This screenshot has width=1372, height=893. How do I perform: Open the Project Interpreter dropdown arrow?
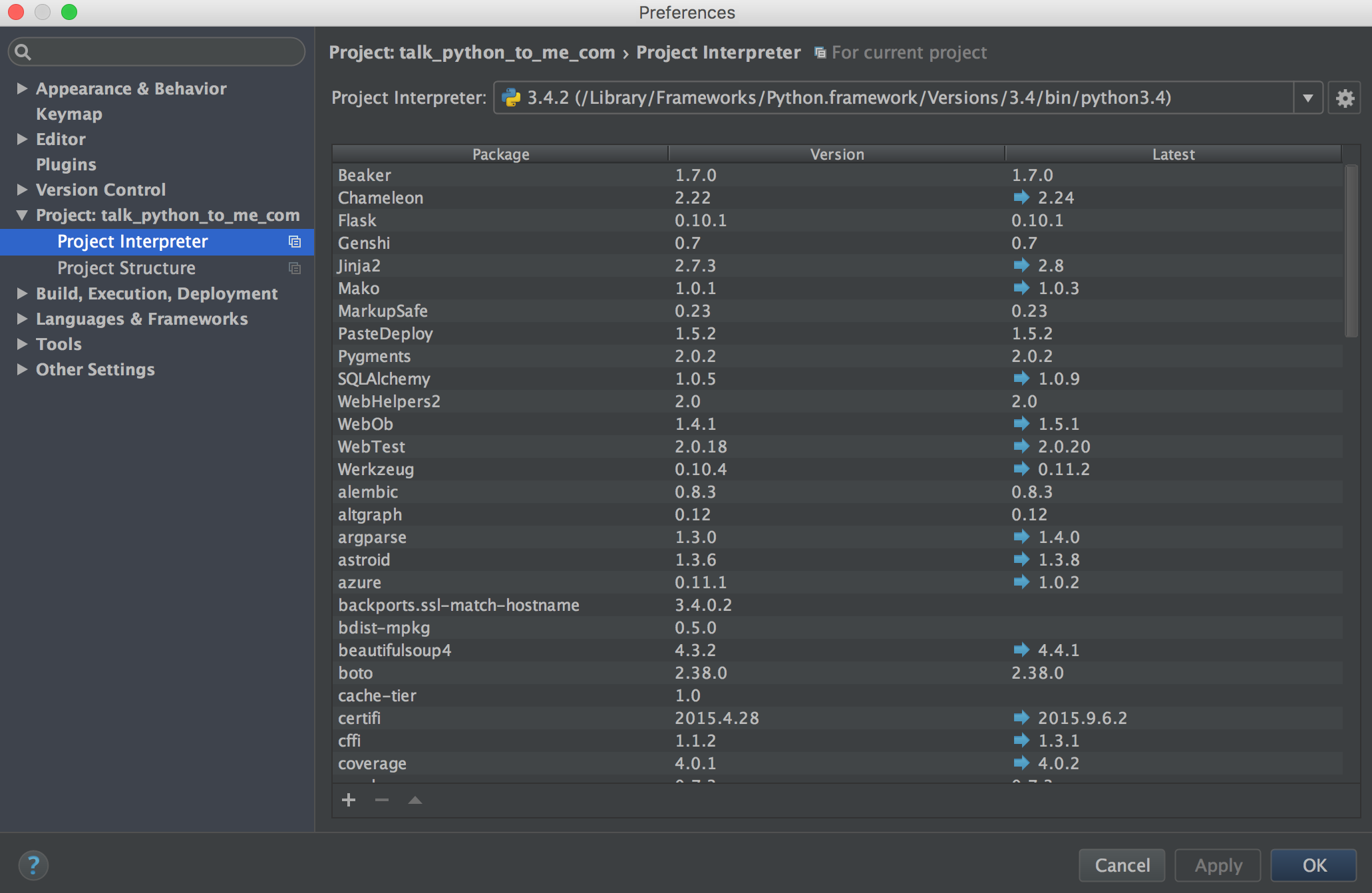[x=1307, y=98]
